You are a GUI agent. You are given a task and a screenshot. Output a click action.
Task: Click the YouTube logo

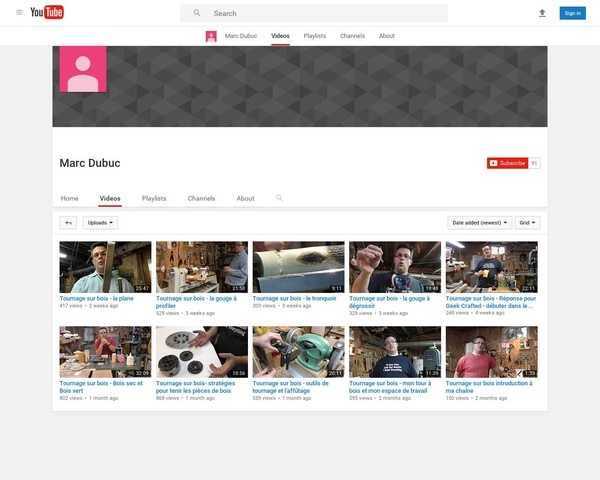pyautogui.click(x=47, y=13)
